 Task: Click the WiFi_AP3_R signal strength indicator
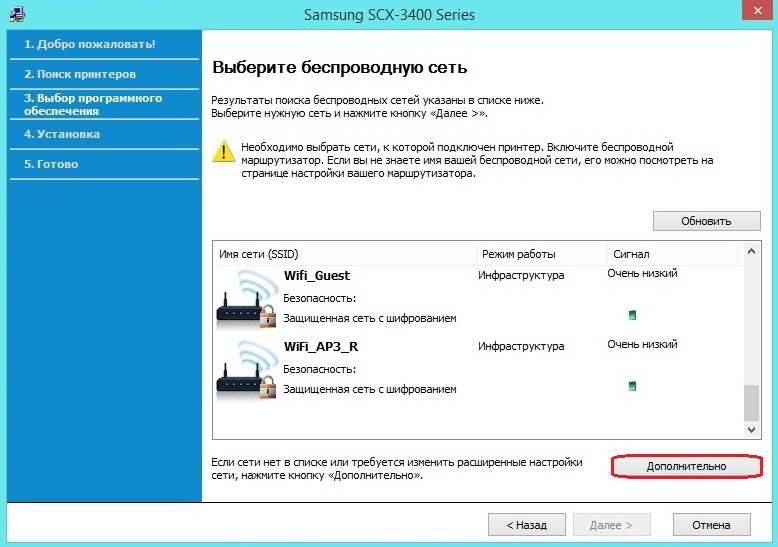click(632, 386)
